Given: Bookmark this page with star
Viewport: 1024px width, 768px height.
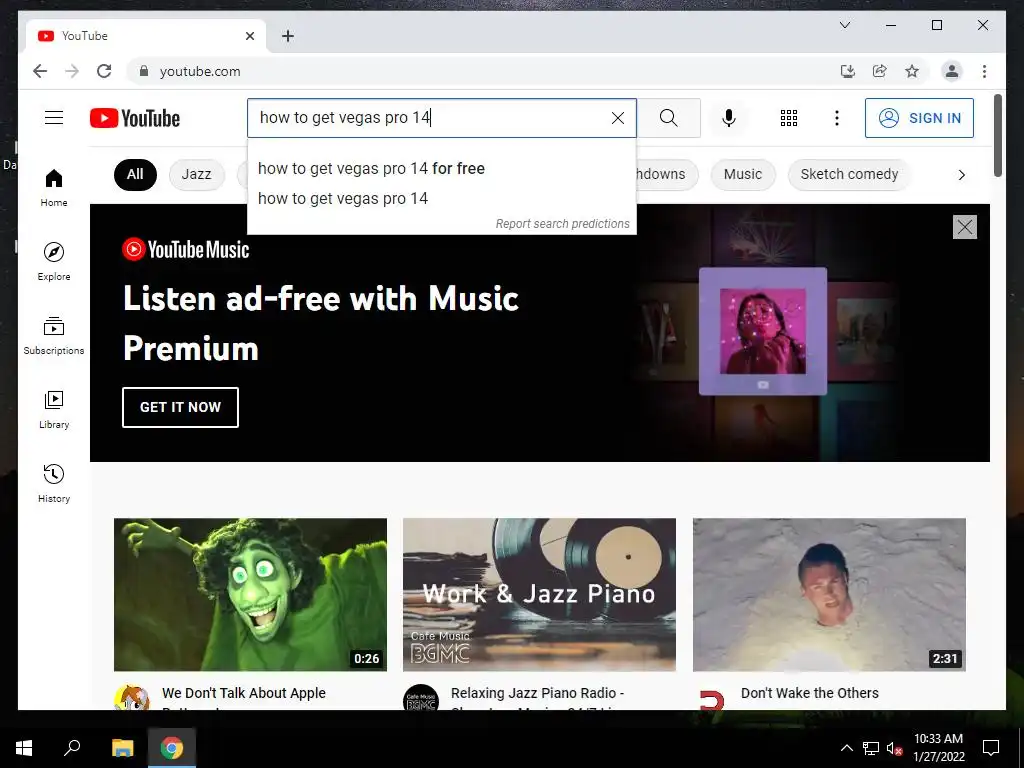Looking at the screenshot, I should (912, 71).
